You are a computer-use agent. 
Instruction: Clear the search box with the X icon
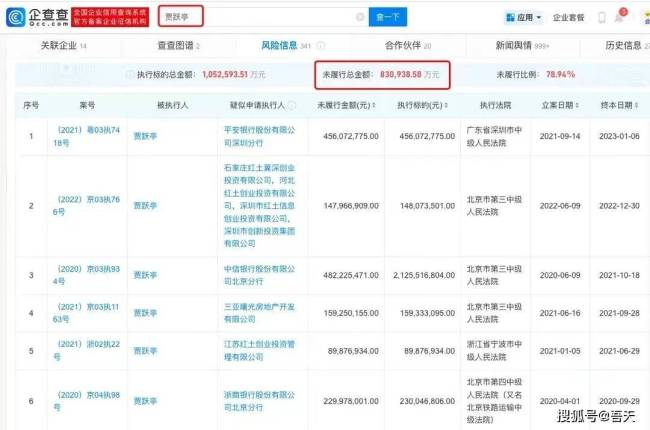360,17
